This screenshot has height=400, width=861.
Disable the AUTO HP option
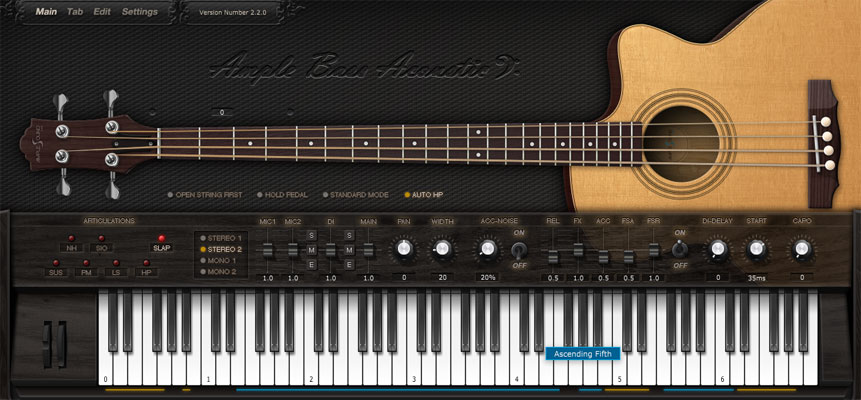(424, 195)
